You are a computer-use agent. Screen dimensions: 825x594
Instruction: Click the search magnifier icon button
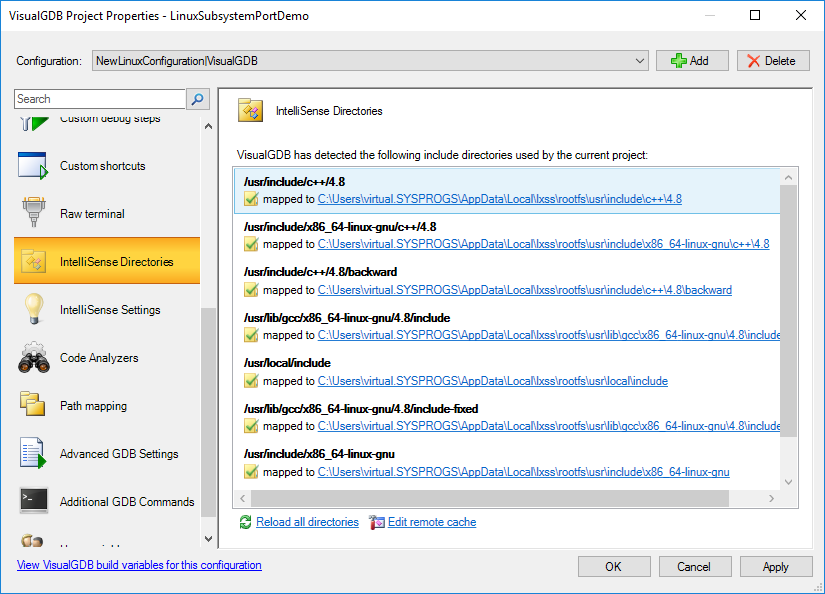tap(198, 99)
